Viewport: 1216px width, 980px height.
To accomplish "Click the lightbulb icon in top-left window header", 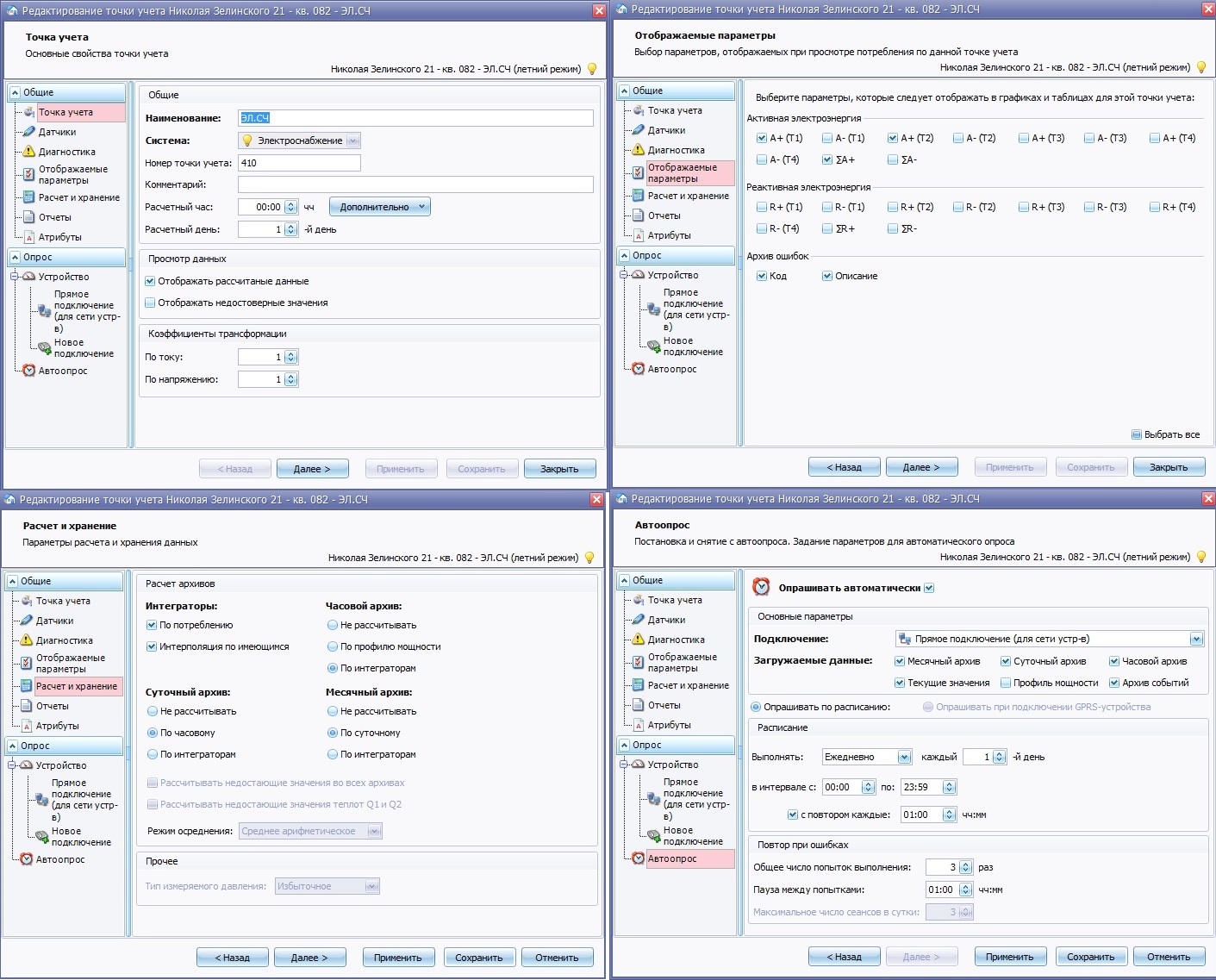I will 592,69.
